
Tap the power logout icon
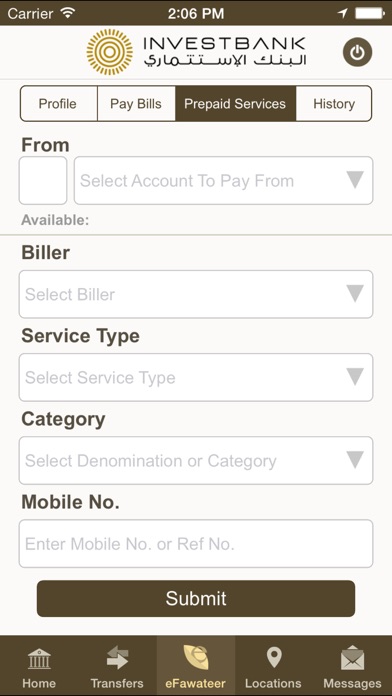pyautogui.click(x=357, y=52)
